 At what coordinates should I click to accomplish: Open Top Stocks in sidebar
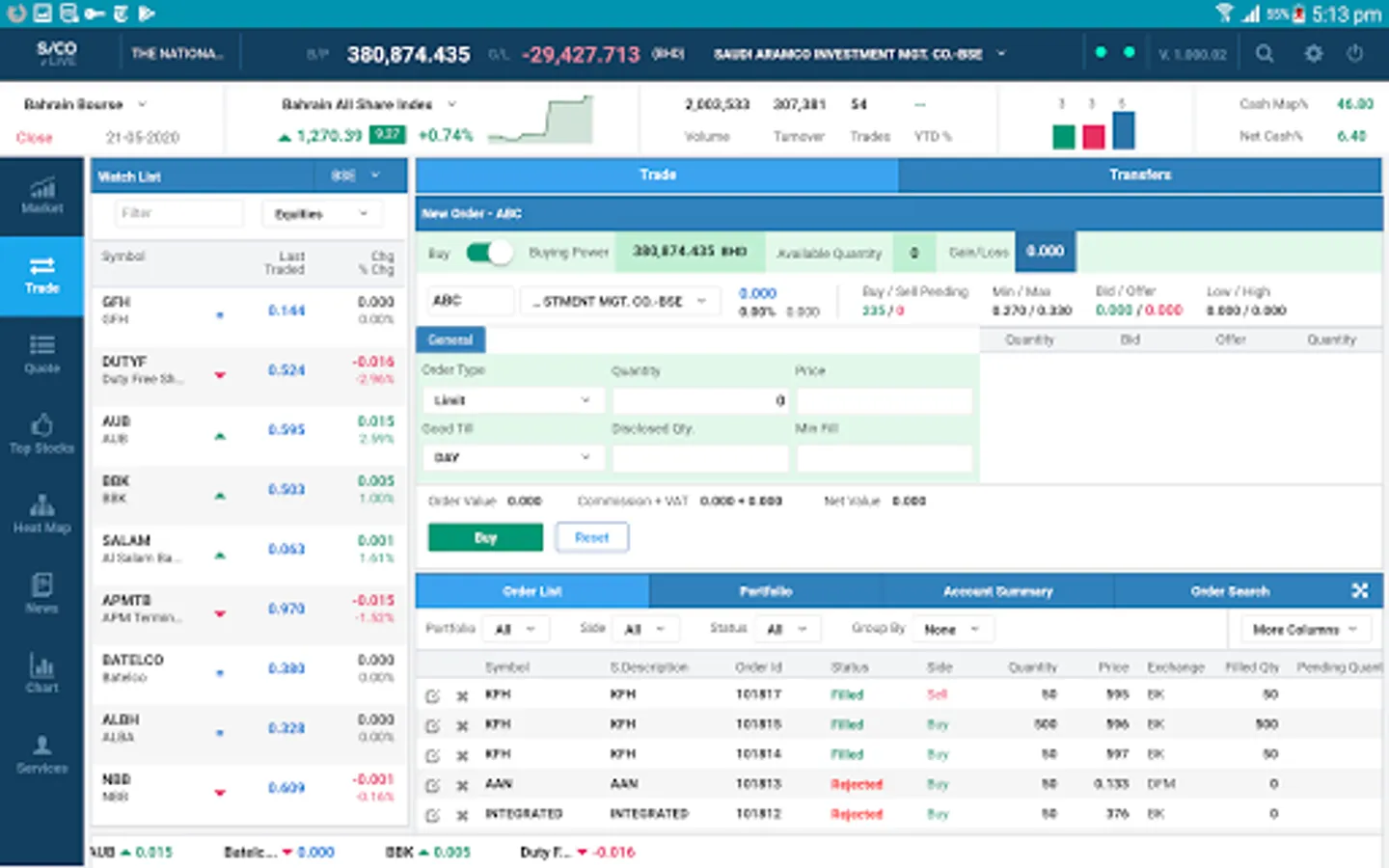41,434
